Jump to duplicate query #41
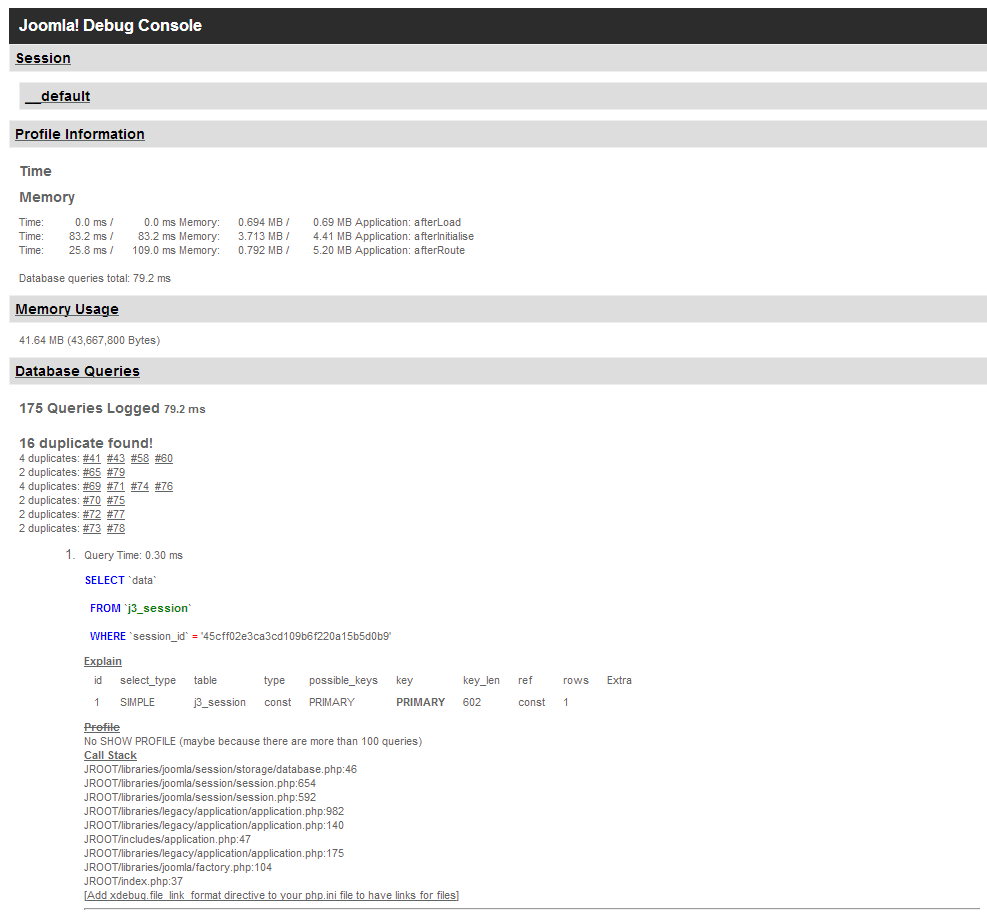This screenshot has height=915, width=987. point(91,459)
